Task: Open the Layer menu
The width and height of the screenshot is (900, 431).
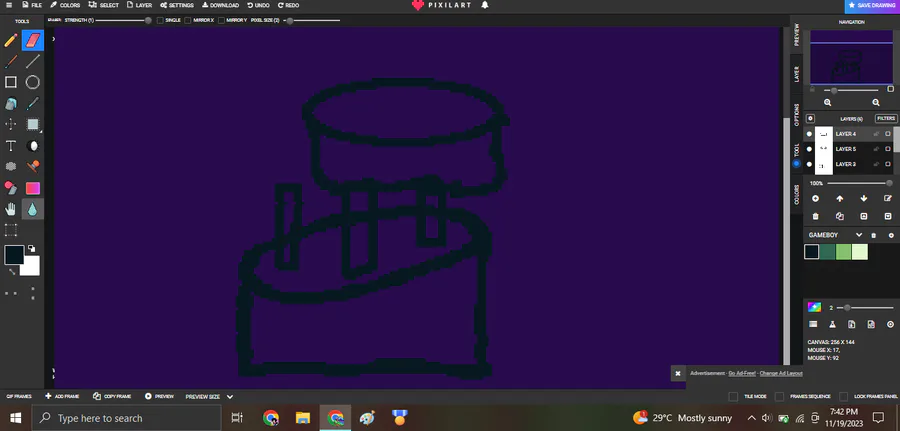Action: click(x=139, y=5)
